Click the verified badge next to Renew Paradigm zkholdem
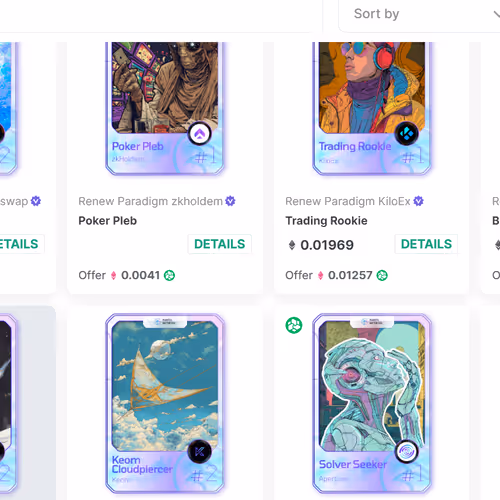The width and height of the screenshot is (500, 500). [x=230, y=201]
